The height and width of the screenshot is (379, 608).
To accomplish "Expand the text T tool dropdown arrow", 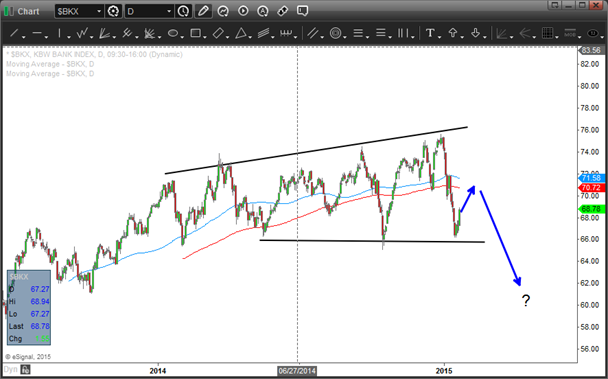I will [439, 36].
